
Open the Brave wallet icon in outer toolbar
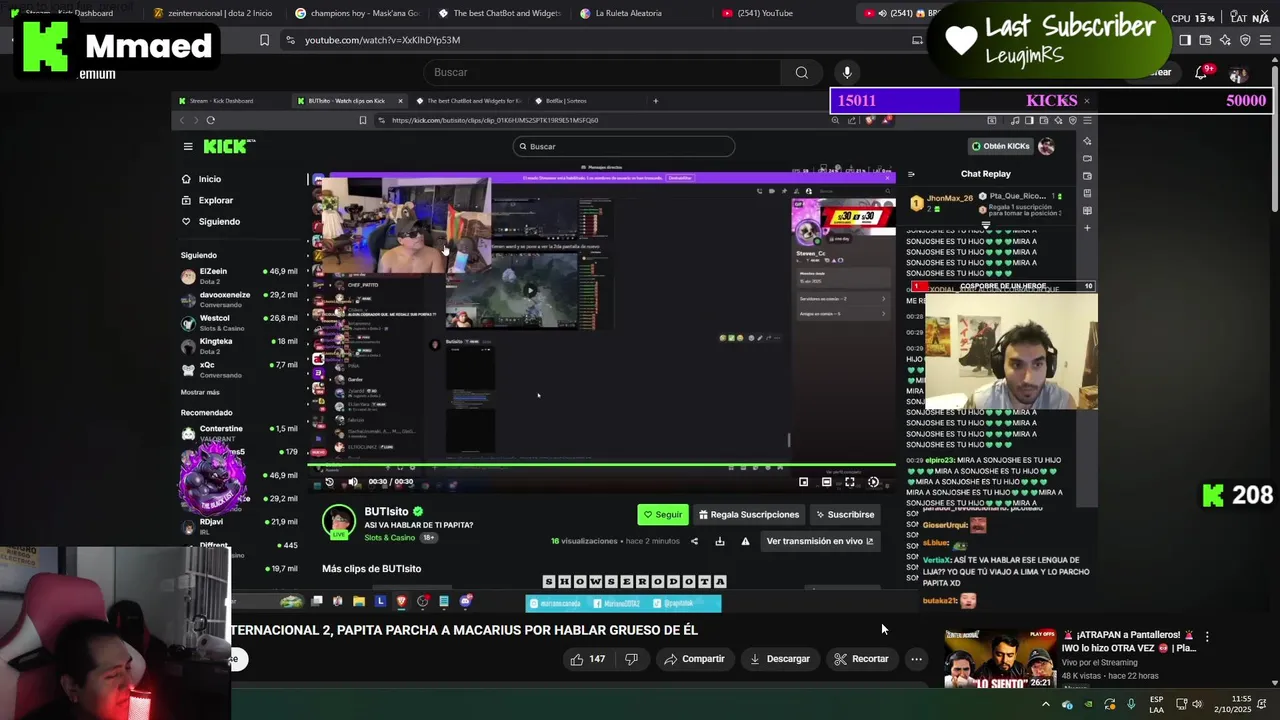1206,40
